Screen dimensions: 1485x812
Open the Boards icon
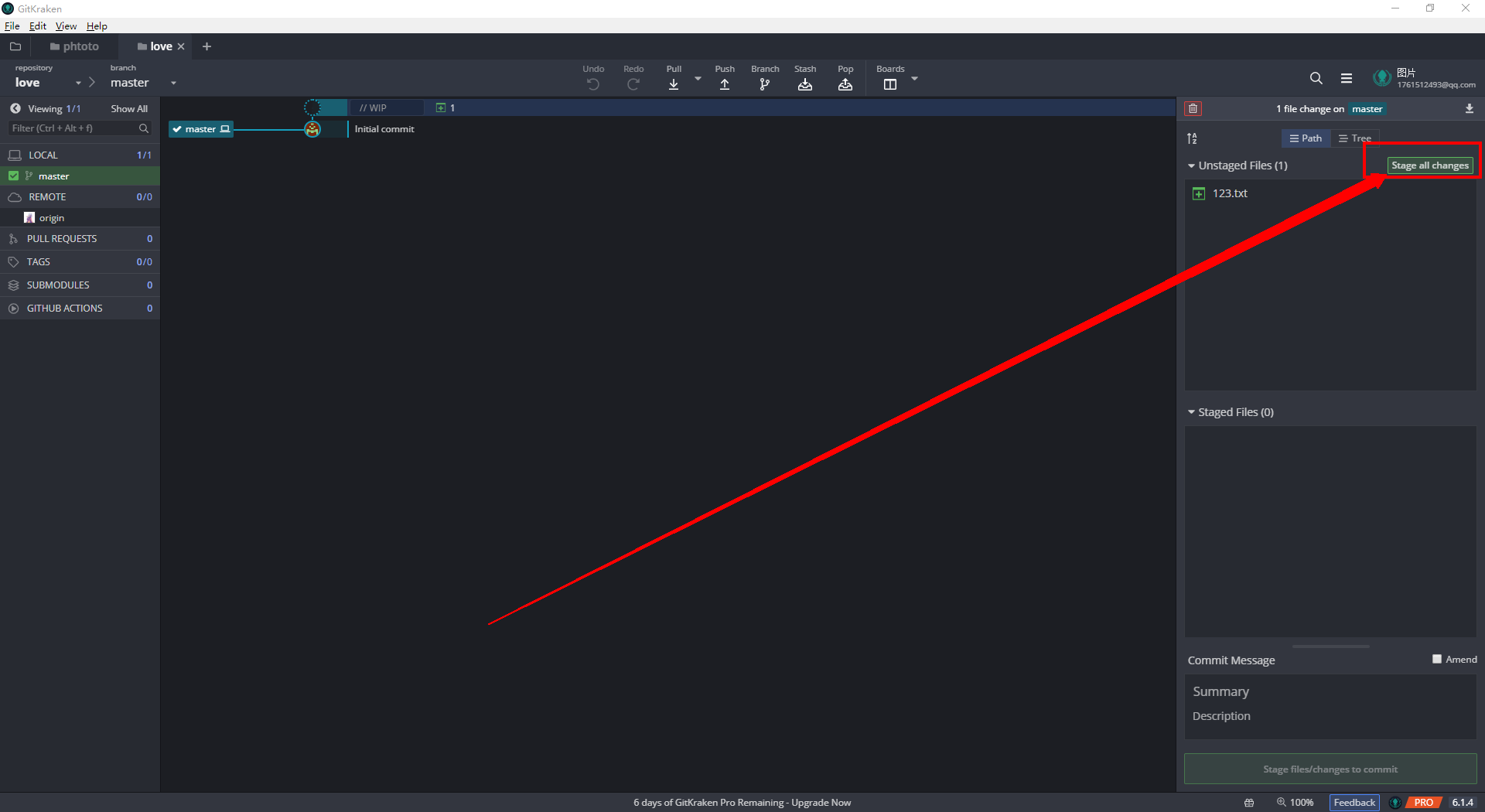(890, 84)
